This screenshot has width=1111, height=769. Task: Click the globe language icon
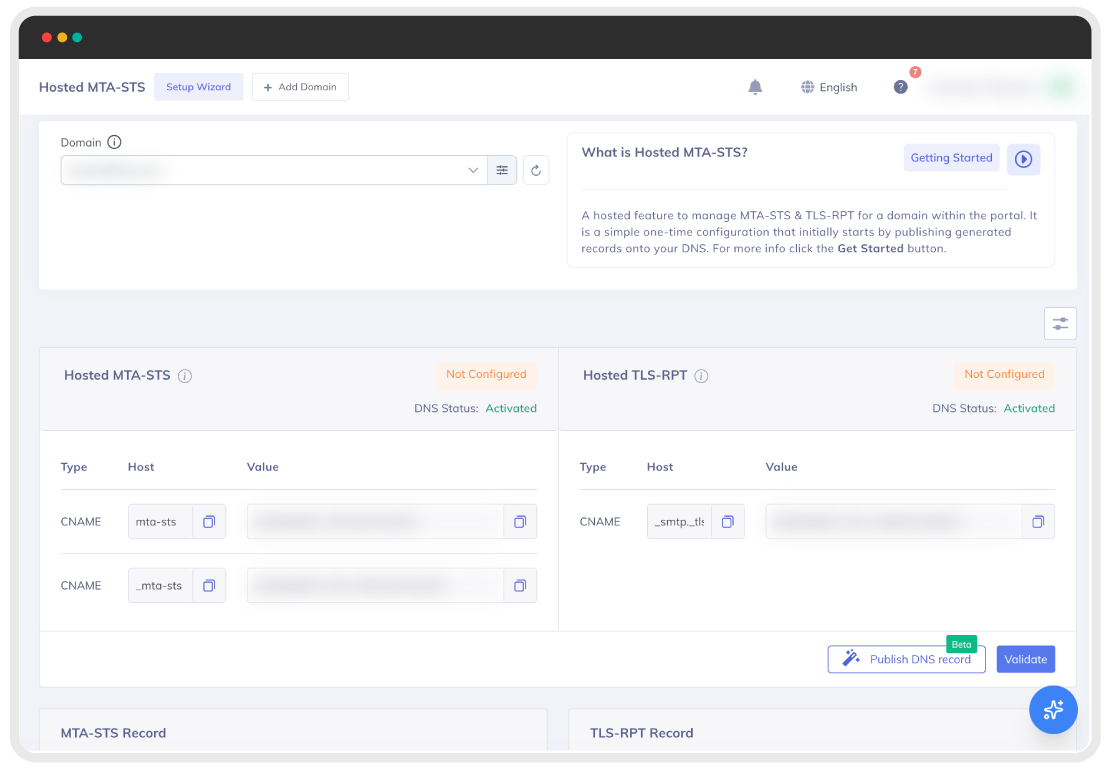pyautogui.click(x=807, y=87)
